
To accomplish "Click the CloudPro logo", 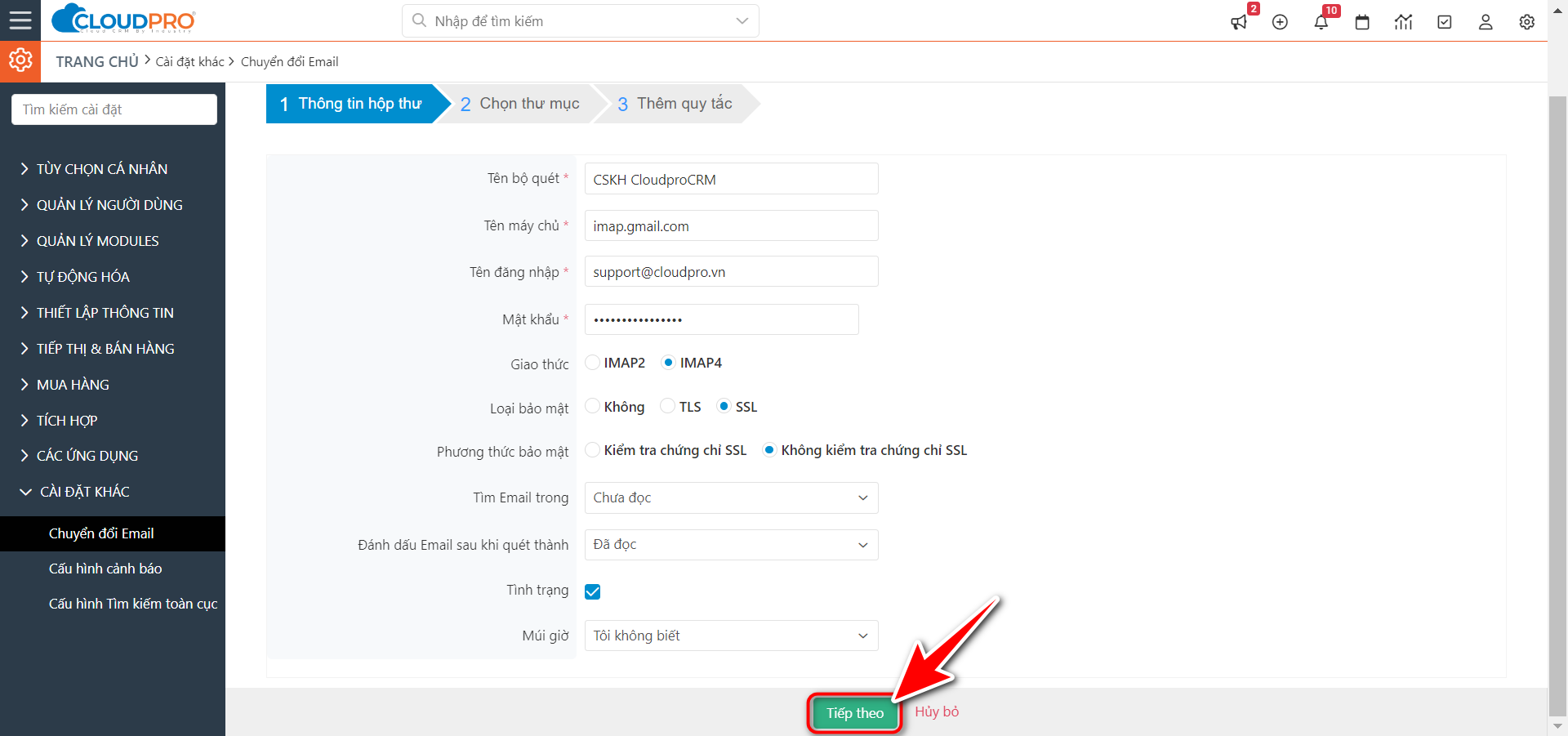I will (x=123, y=19).
